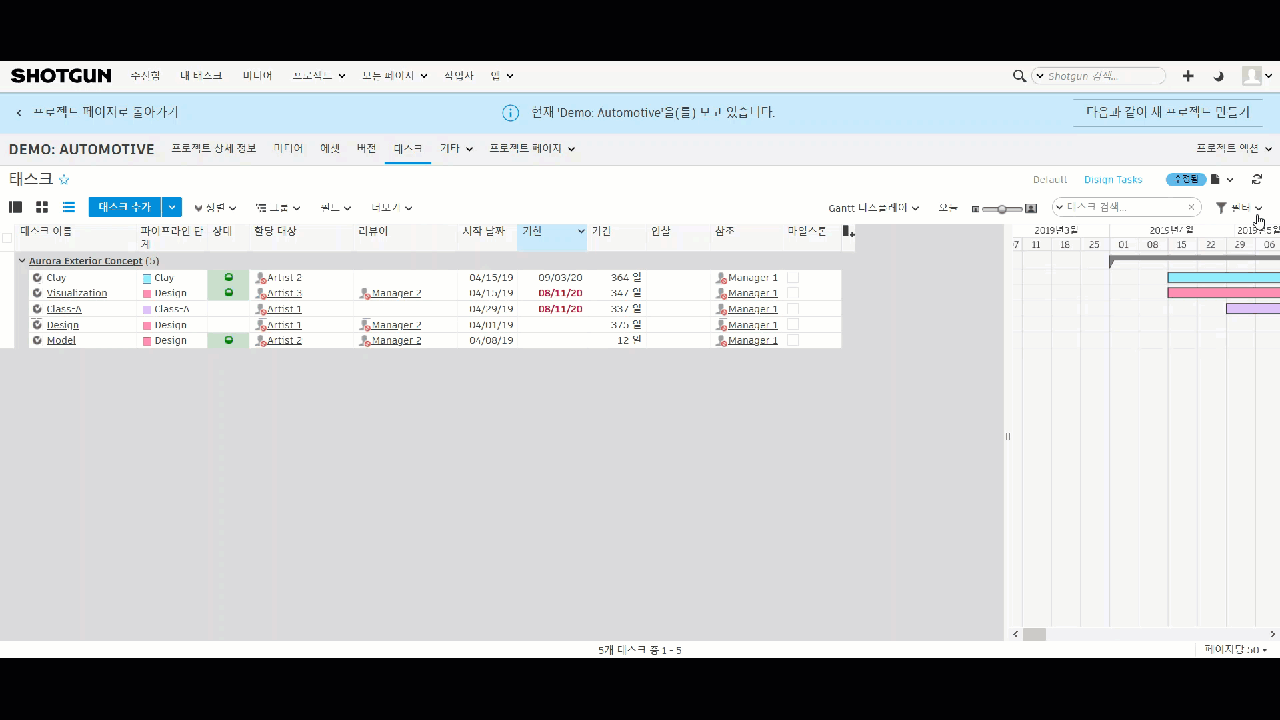The image size is (1280, 720).
Task: Click the create new project button in banner
Action: [1168, 113]
